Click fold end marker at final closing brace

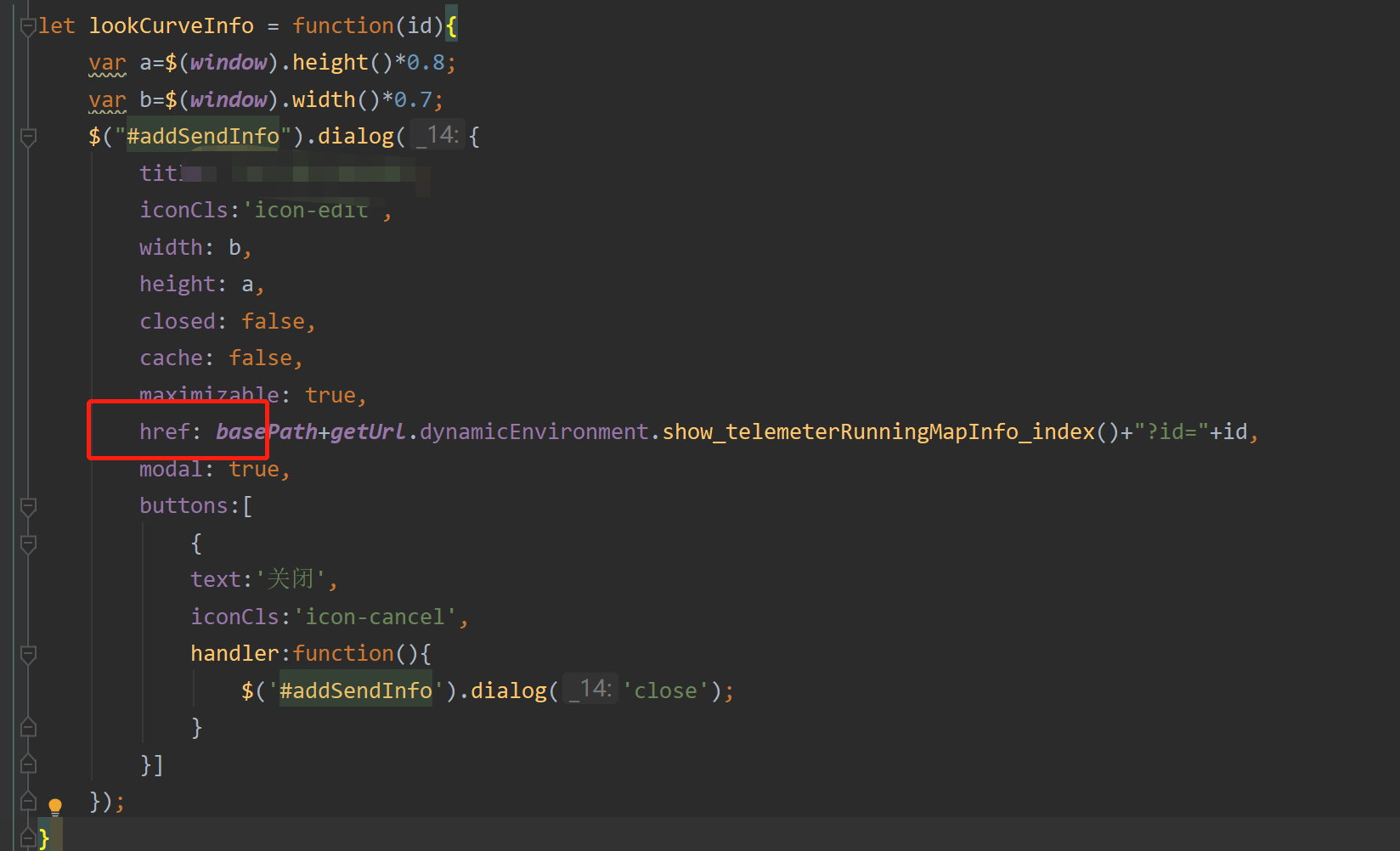click(28, 838)
